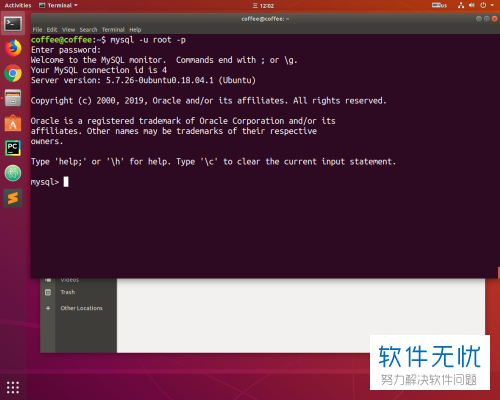
Task: Click 'Your MySQL connection id is 4' line
Action: (99, 70)
